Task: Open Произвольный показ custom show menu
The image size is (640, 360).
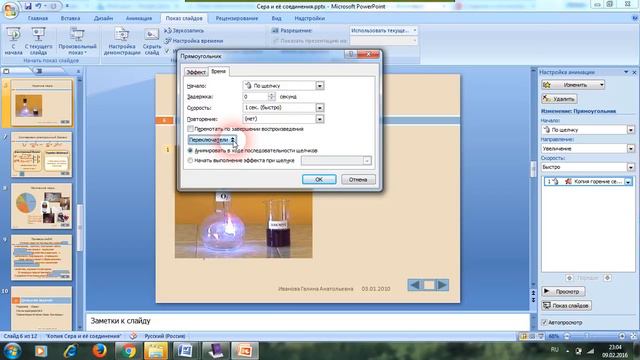Action: pyautogui.click(x=77, y=41)
